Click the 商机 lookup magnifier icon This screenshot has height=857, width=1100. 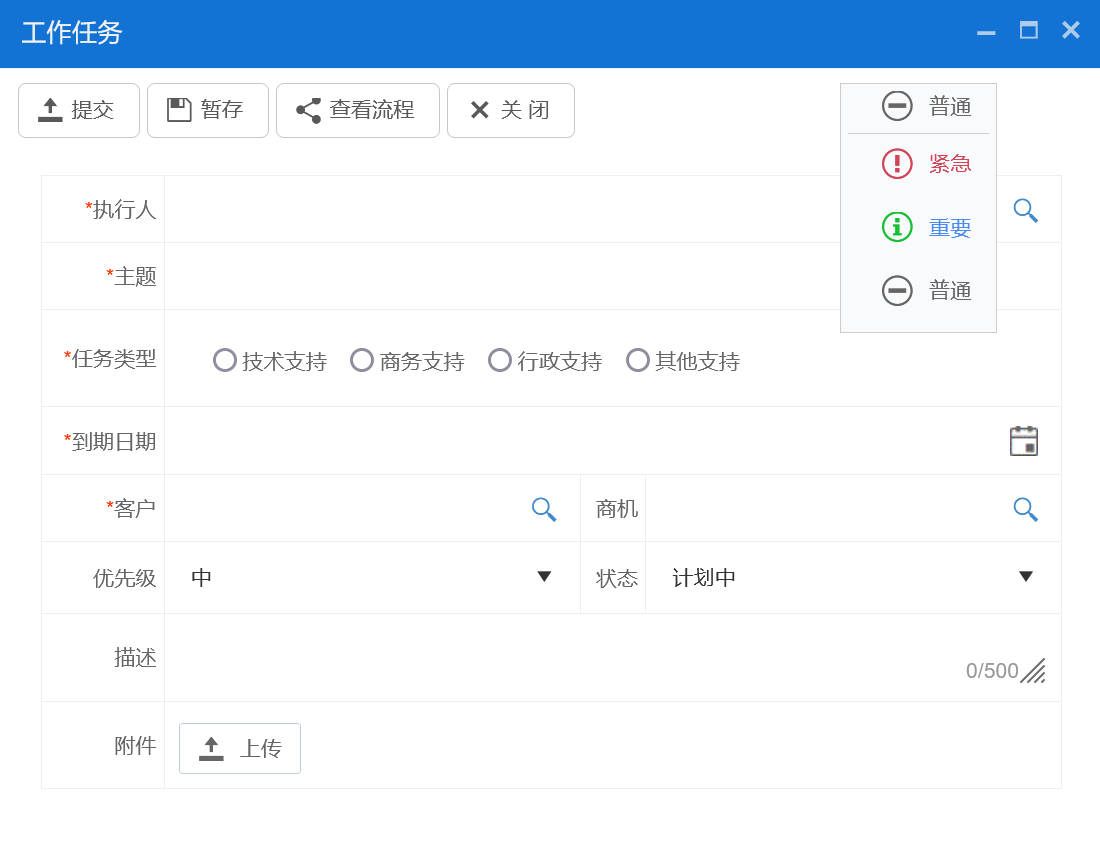click(x=1025, y=509)
